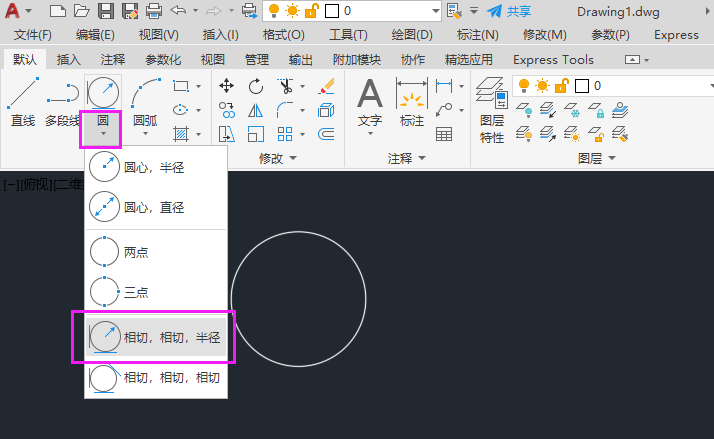This screenshot has width=714, height=439.
Task: Click layer color swatch in ribbon layer box
Action: click(x=581, y=86)
